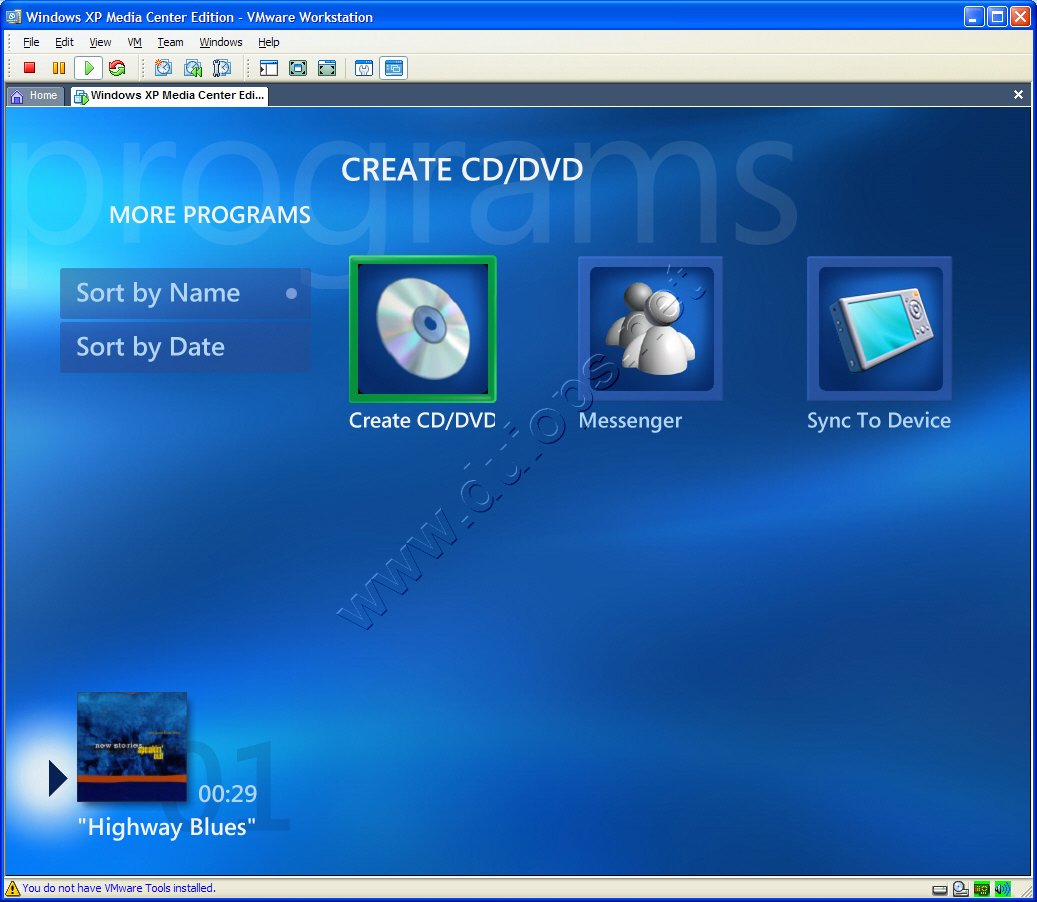Close the VM tab with X
Image resolution: width=1037 pixels, height=902 pixels.
point(1018,95)
